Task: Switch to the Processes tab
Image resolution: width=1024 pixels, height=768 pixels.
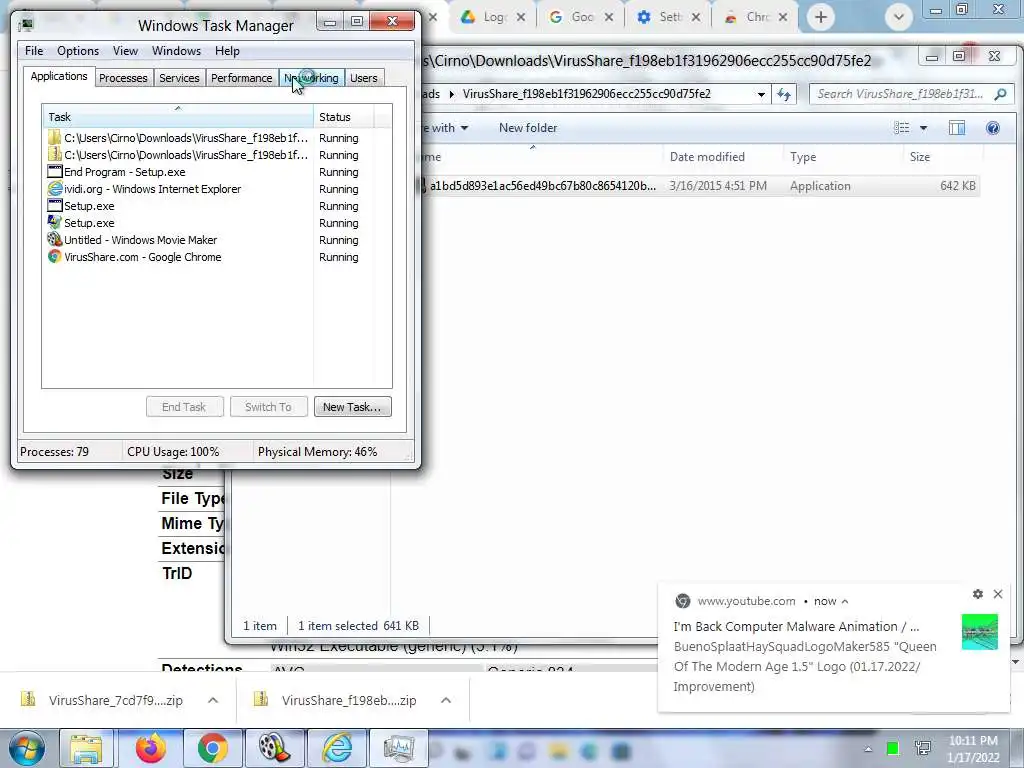Action: 123,78
